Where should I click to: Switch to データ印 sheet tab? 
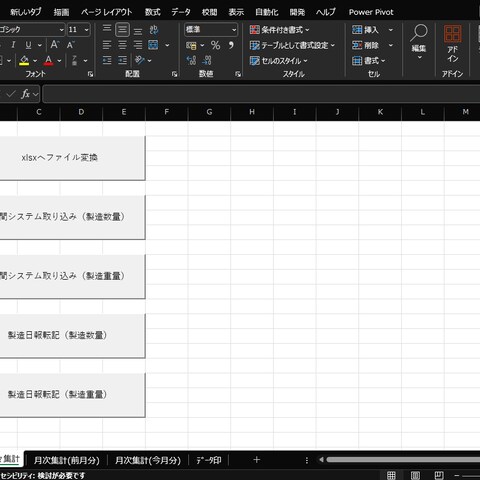209,460
